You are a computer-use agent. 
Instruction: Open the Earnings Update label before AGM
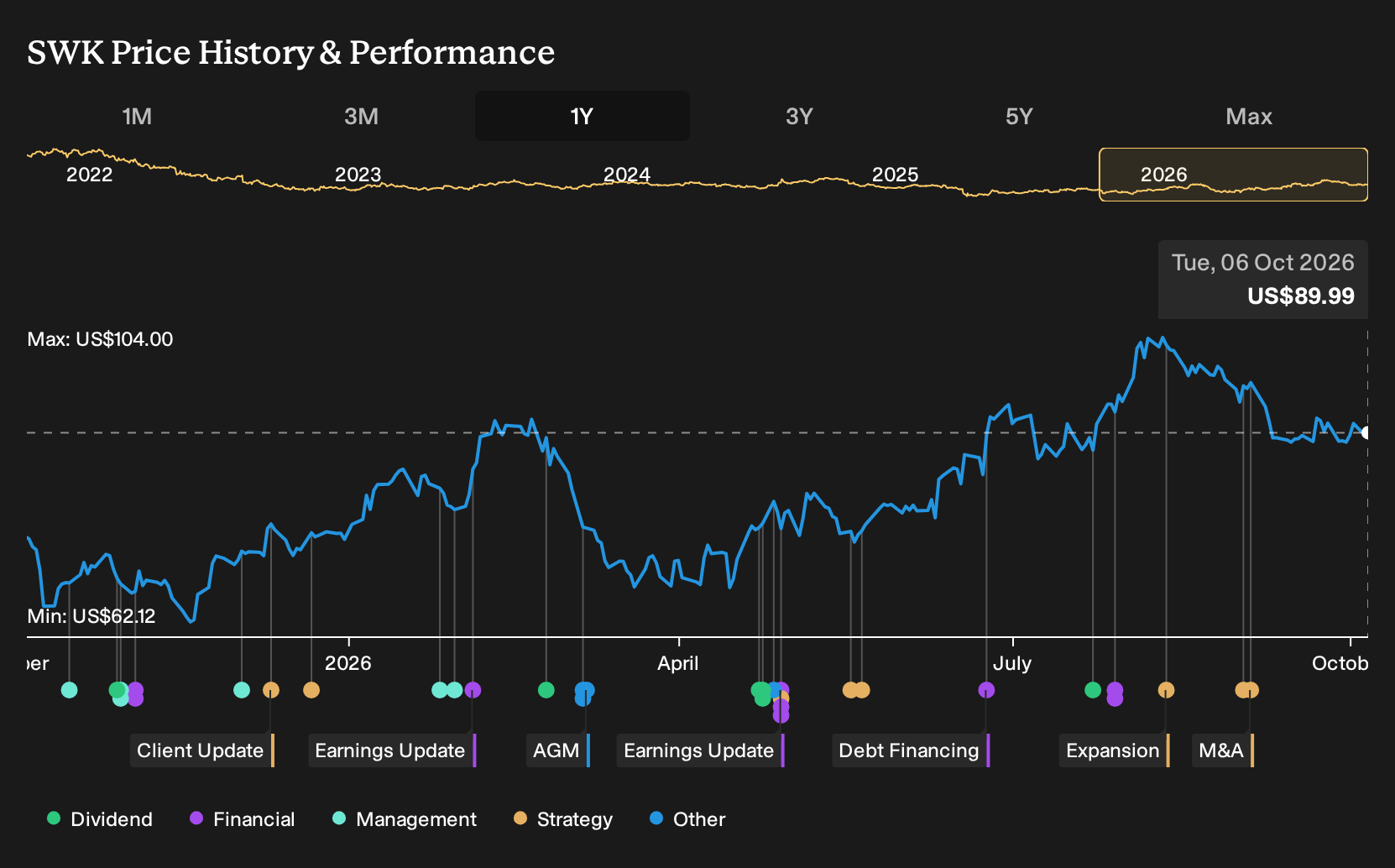pos(392,750)
